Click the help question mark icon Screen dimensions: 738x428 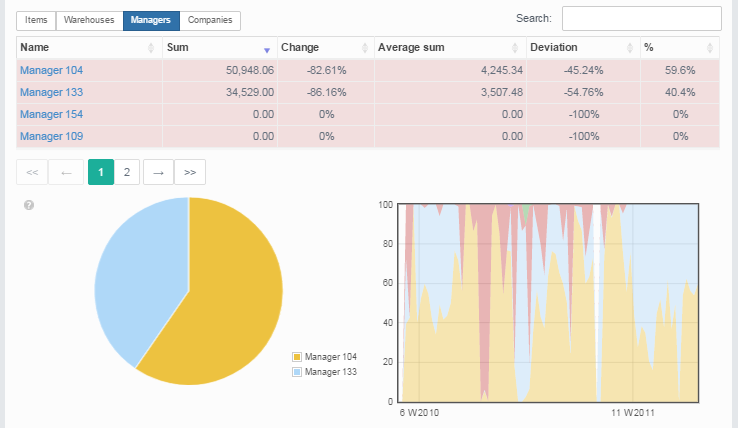29,205
